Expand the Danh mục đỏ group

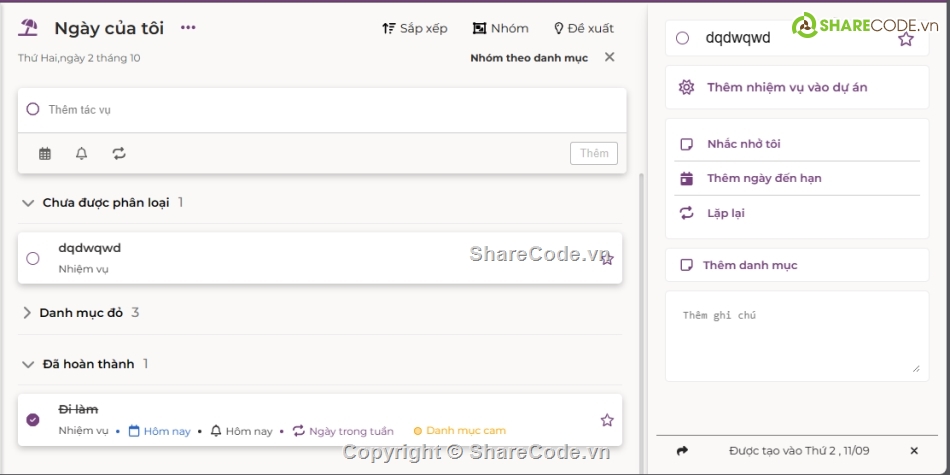27,313
